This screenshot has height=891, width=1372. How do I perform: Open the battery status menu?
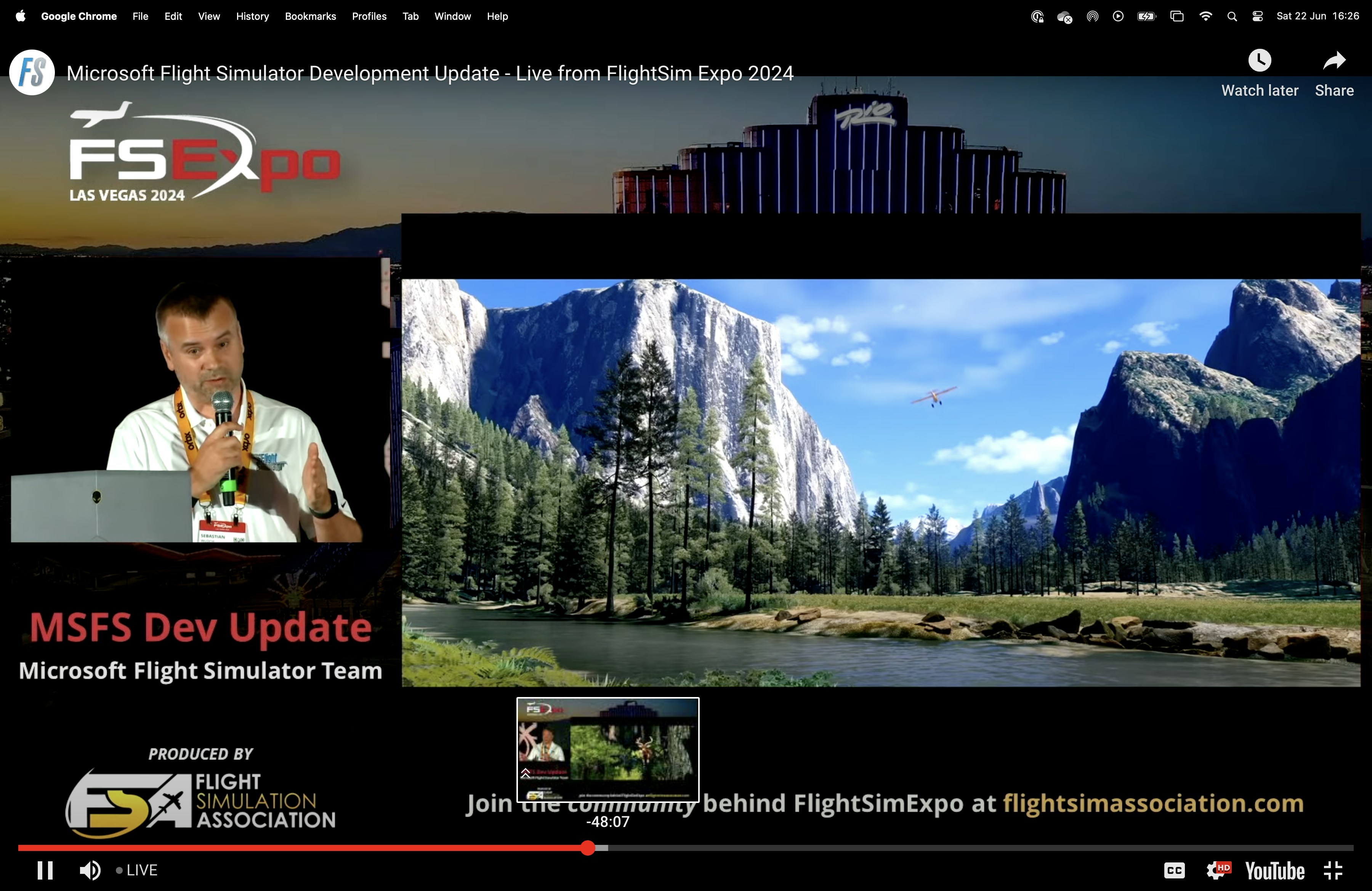tap(1146, 16)
